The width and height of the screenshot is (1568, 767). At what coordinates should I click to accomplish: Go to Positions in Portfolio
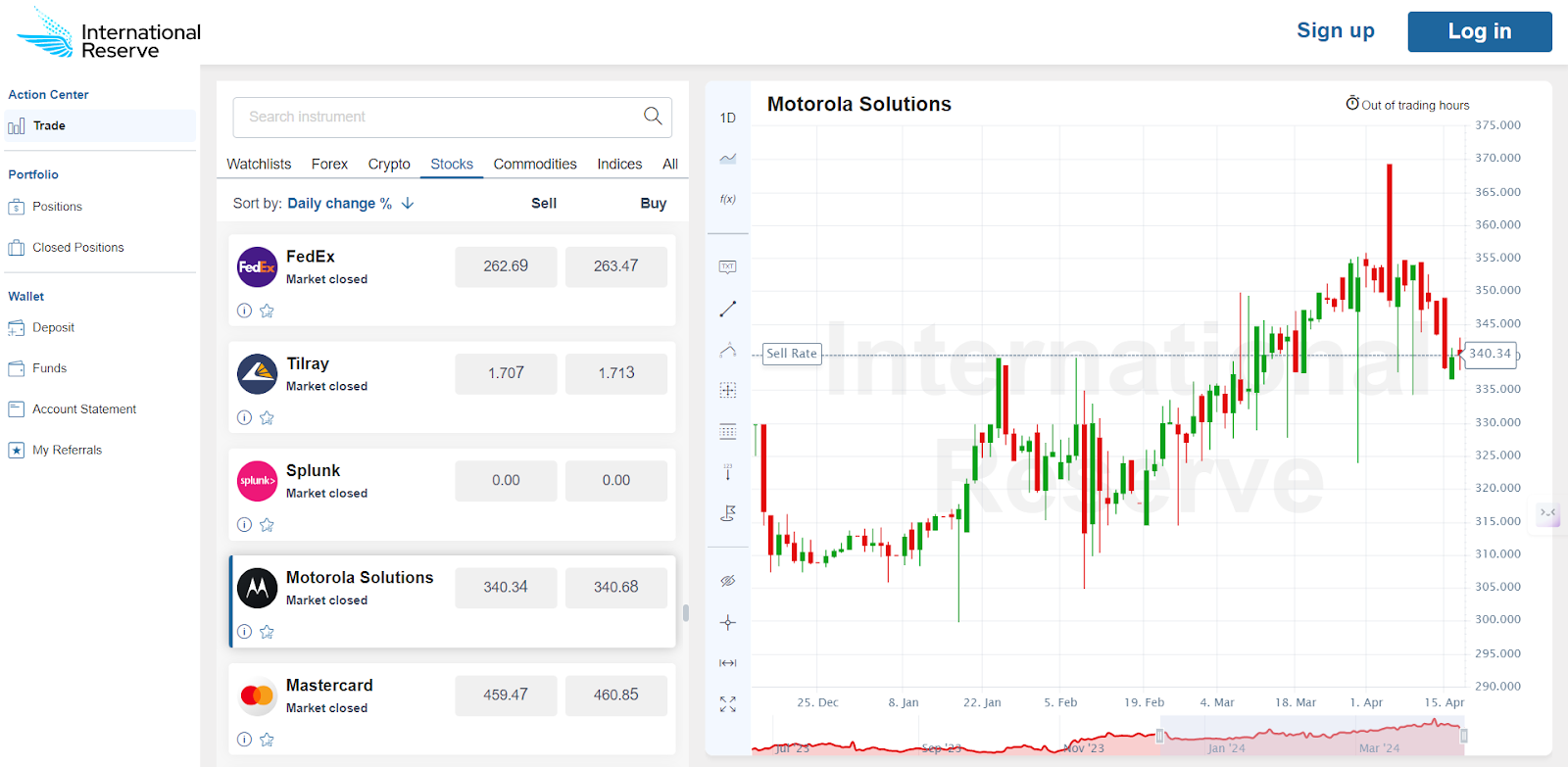click(57, 207)
